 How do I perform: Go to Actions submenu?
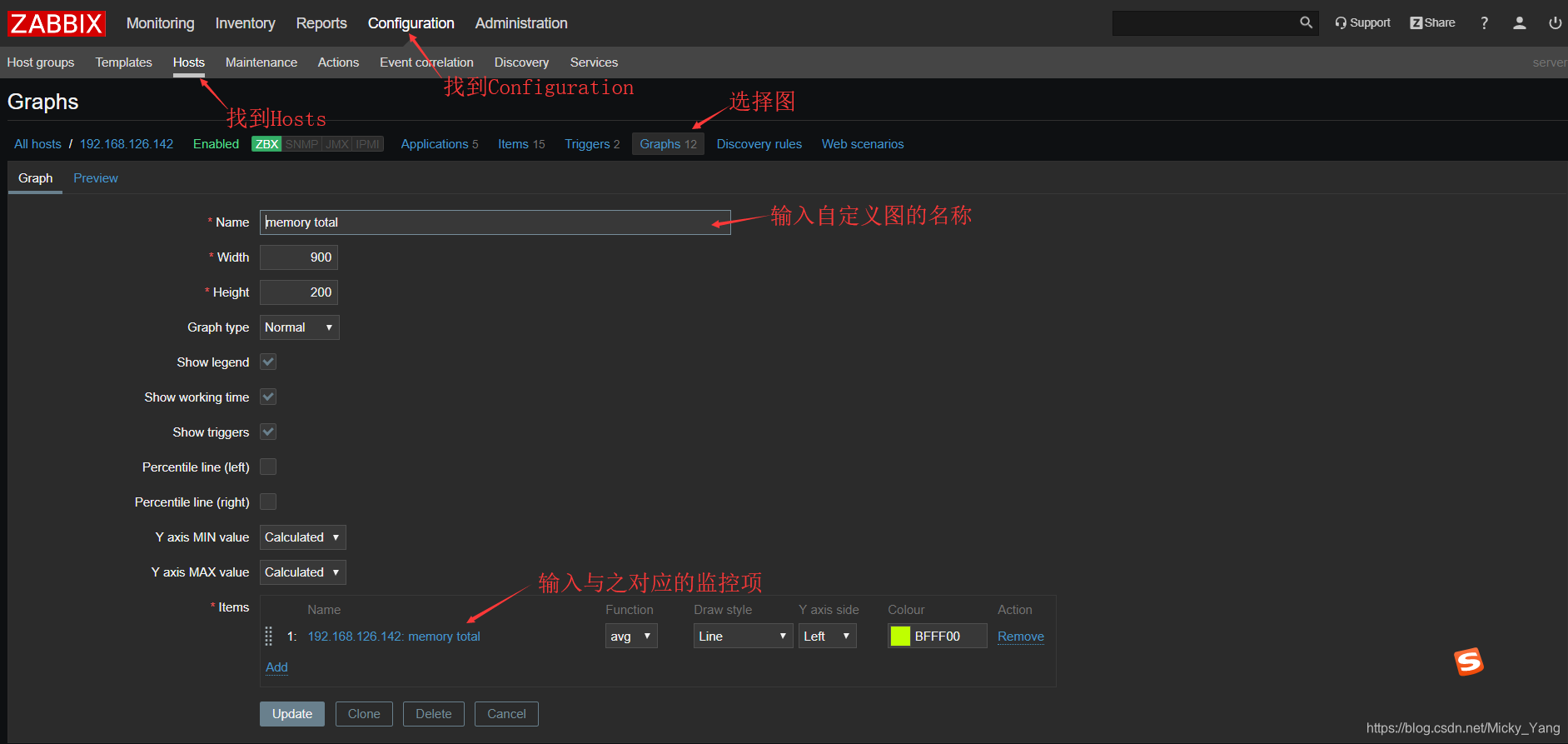pos(338,62)
